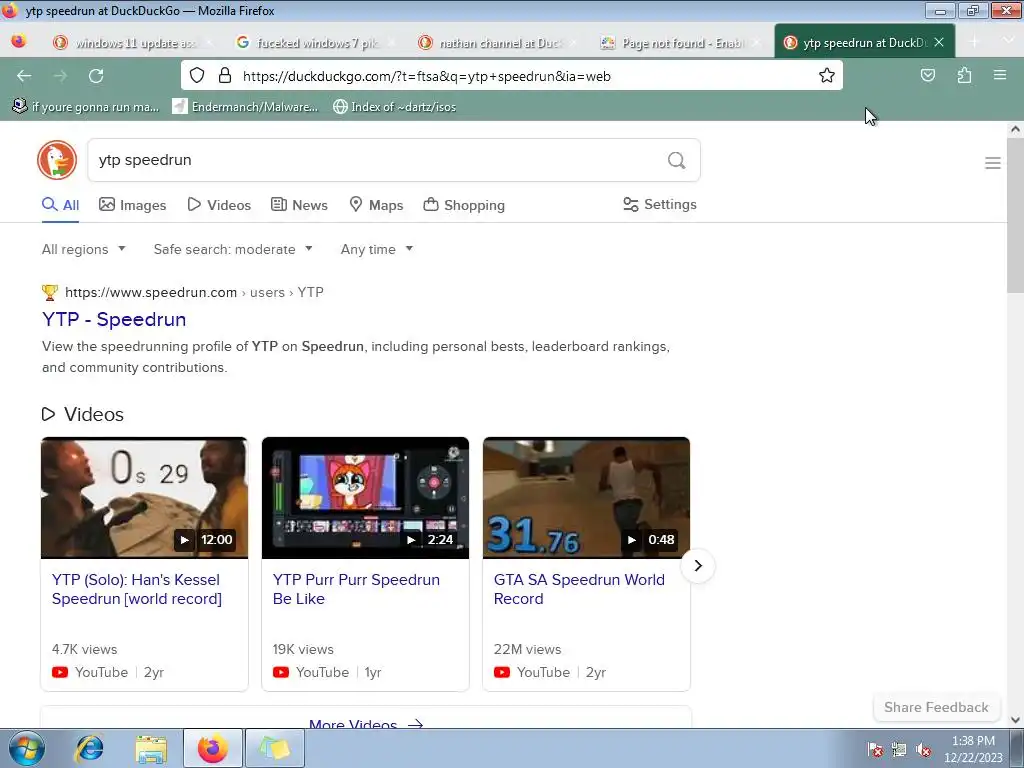
Task: Switch to the windows 11 update tab
Action: click(x=133, y=42)
